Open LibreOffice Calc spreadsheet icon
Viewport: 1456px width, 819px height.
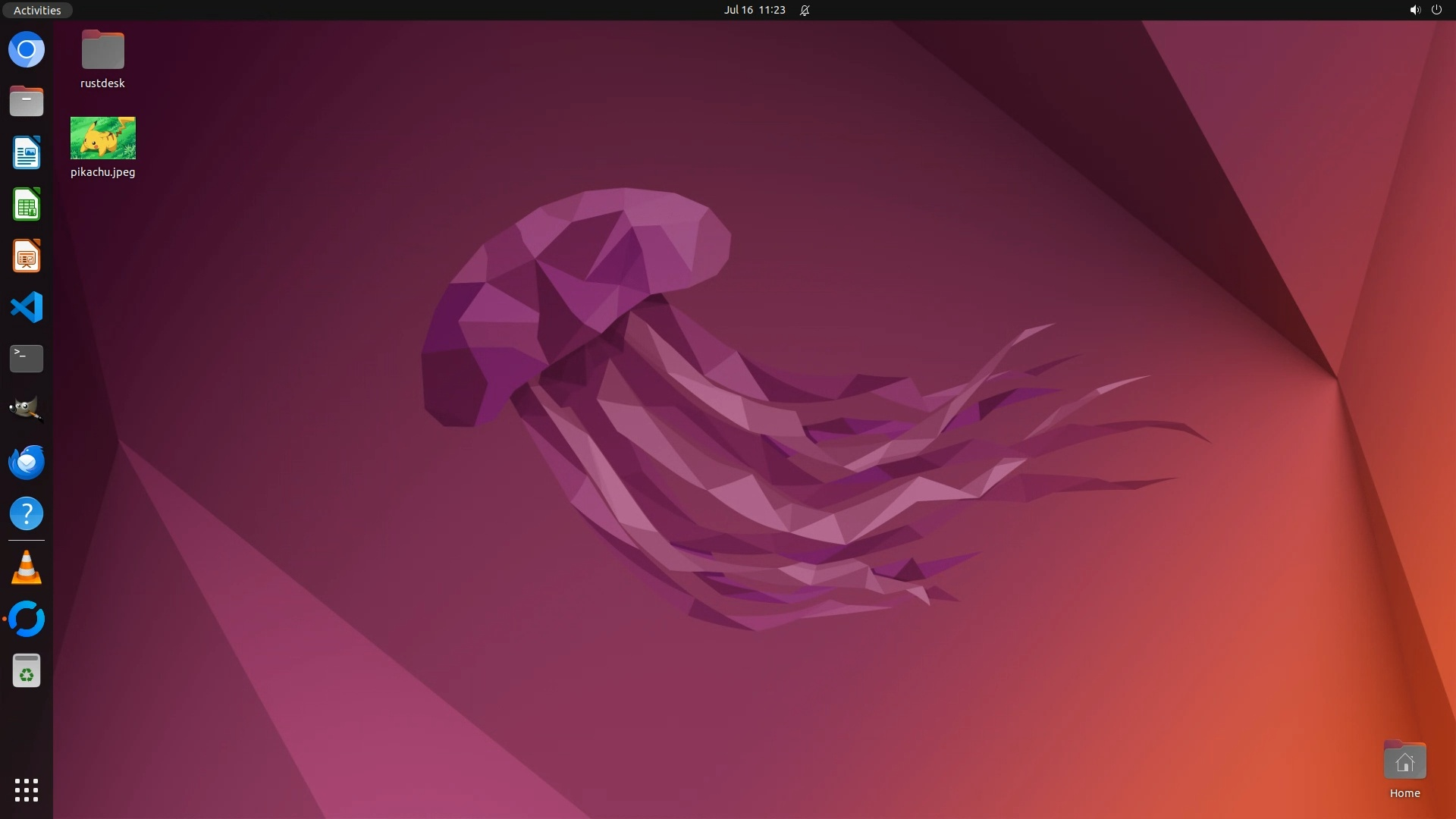(27, 205)
